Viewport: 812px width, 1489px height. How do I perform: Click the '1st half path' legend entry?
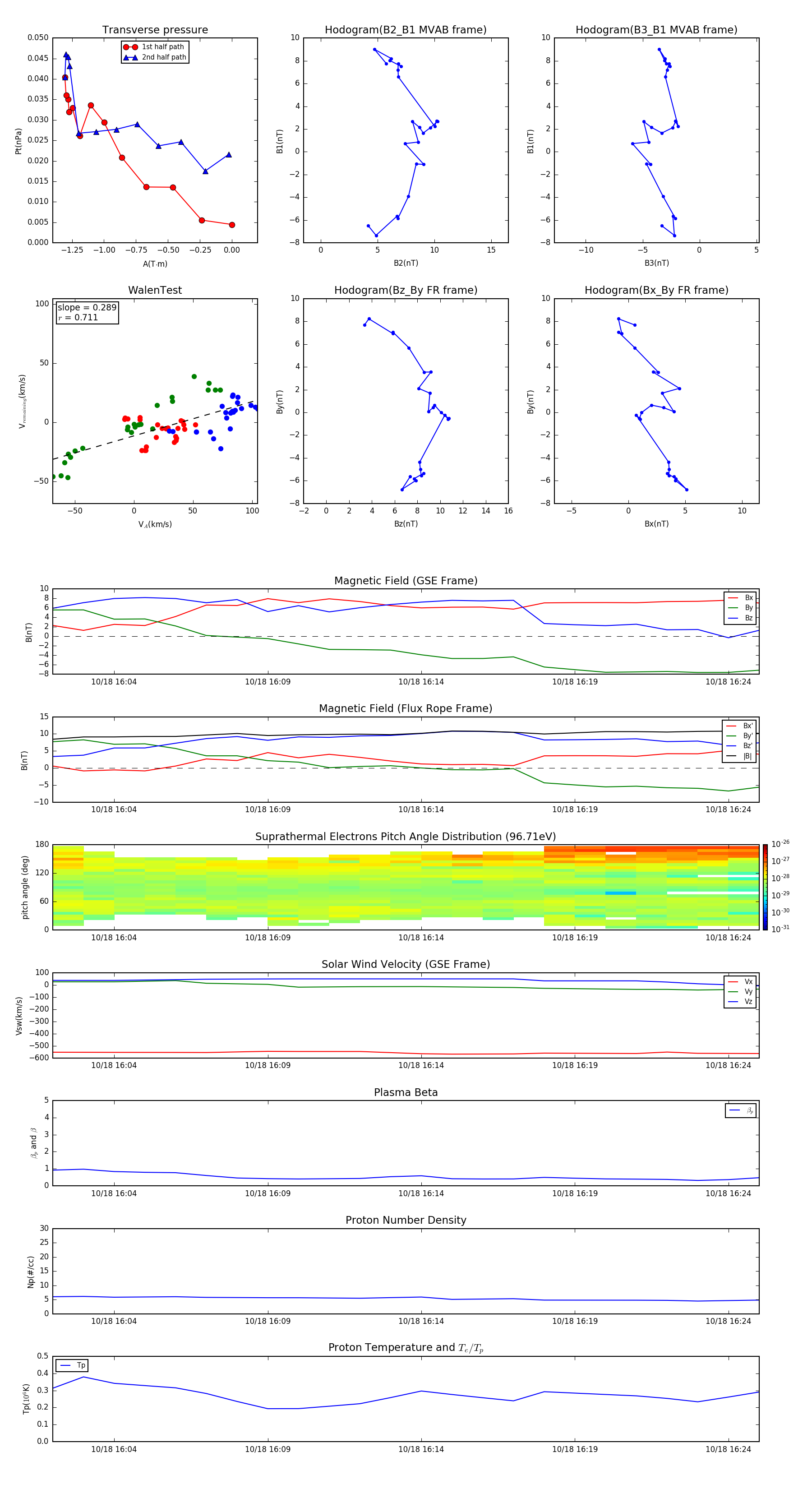coord(154,47)
